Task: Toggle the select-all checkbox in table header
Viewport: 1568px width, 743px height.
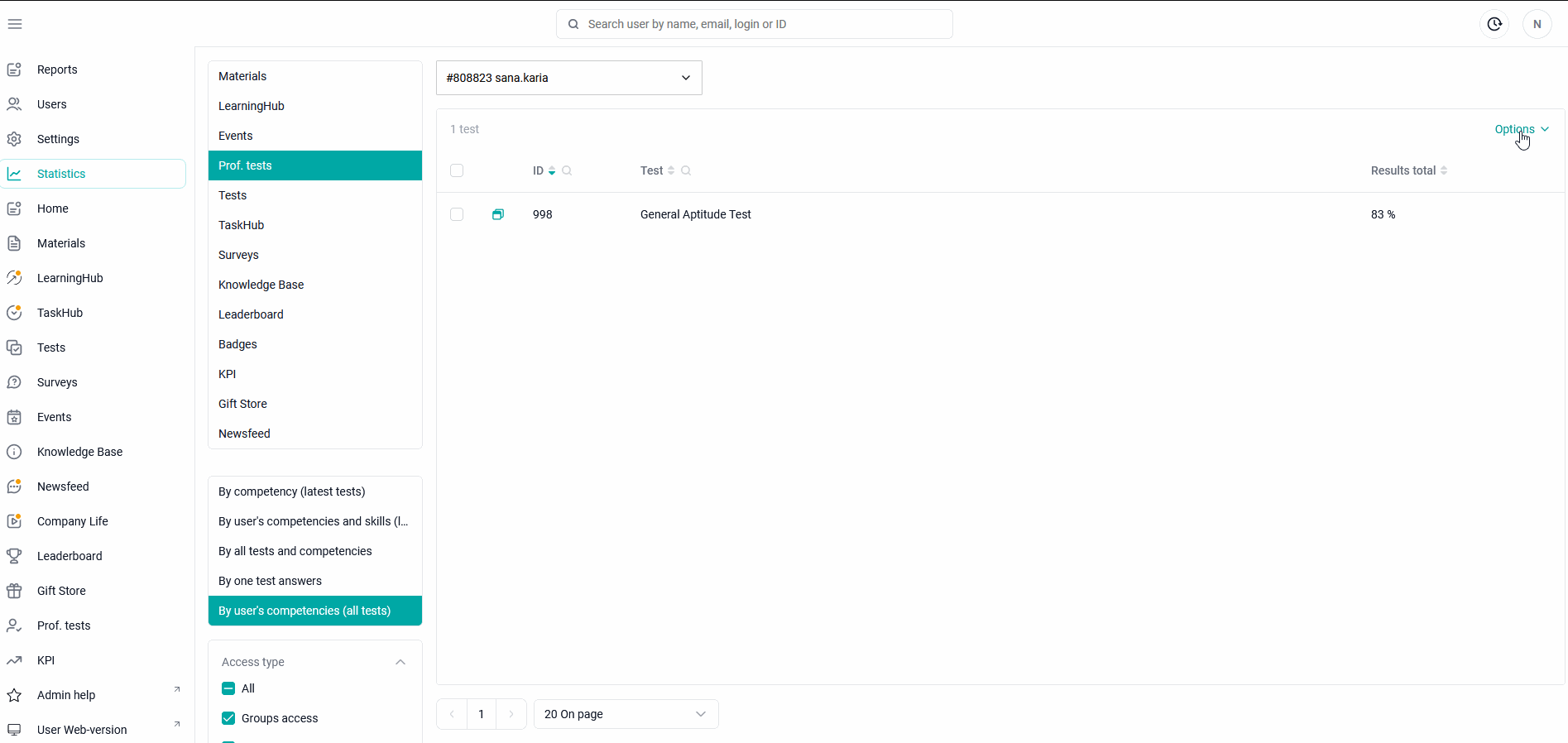Action: pos(457,170)
